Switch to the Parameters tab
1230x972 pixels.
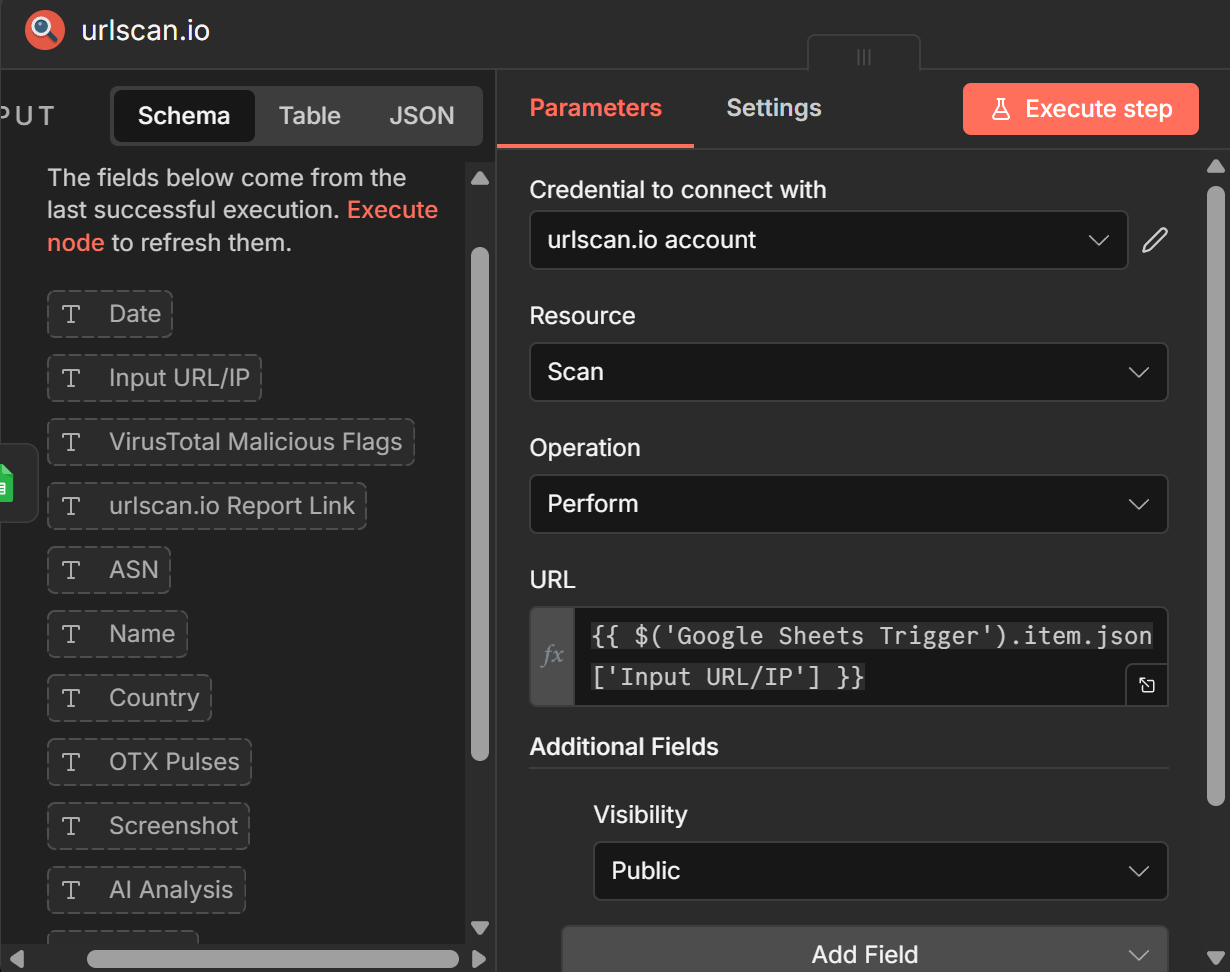595,108
